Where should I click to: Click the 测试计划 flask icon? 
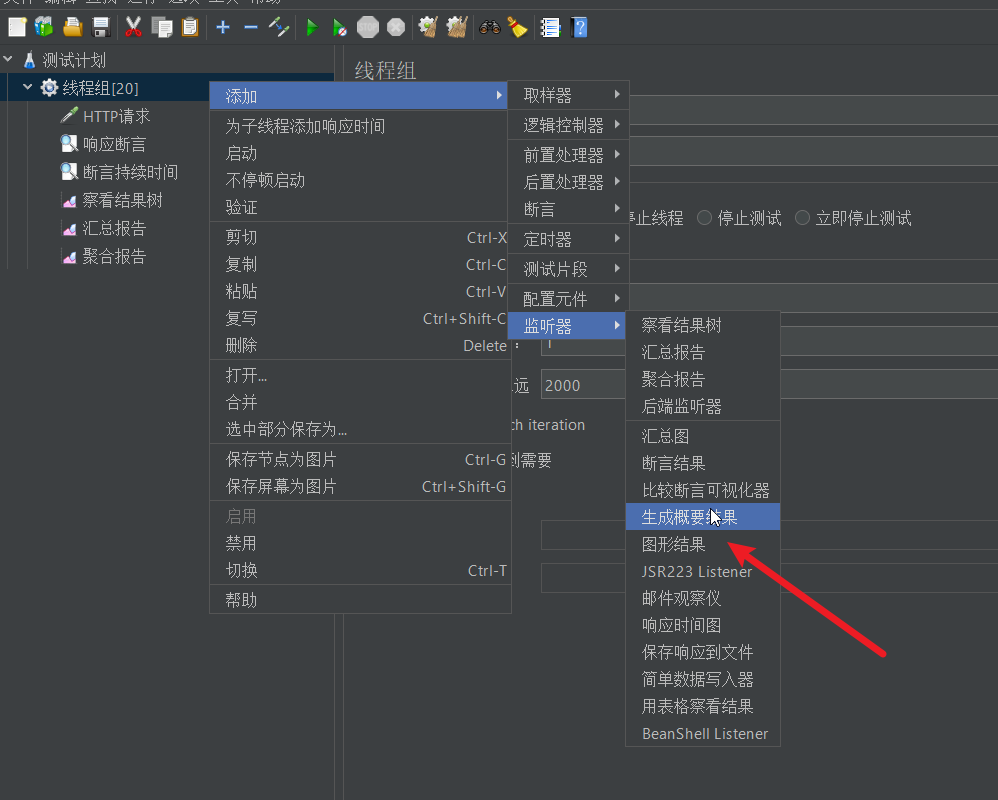coord(29,60)
